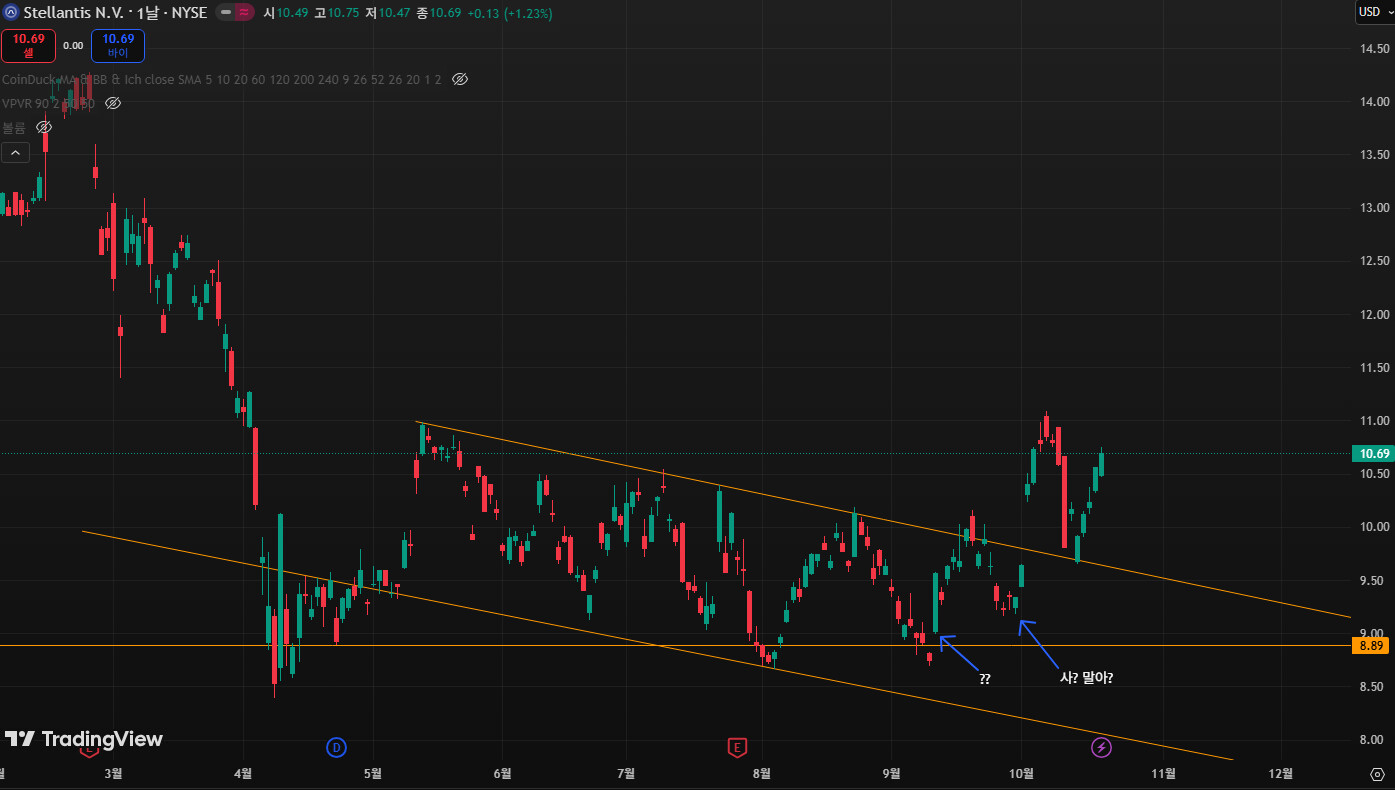Click the 7월 label on the time axis

(x=627, y=773)
